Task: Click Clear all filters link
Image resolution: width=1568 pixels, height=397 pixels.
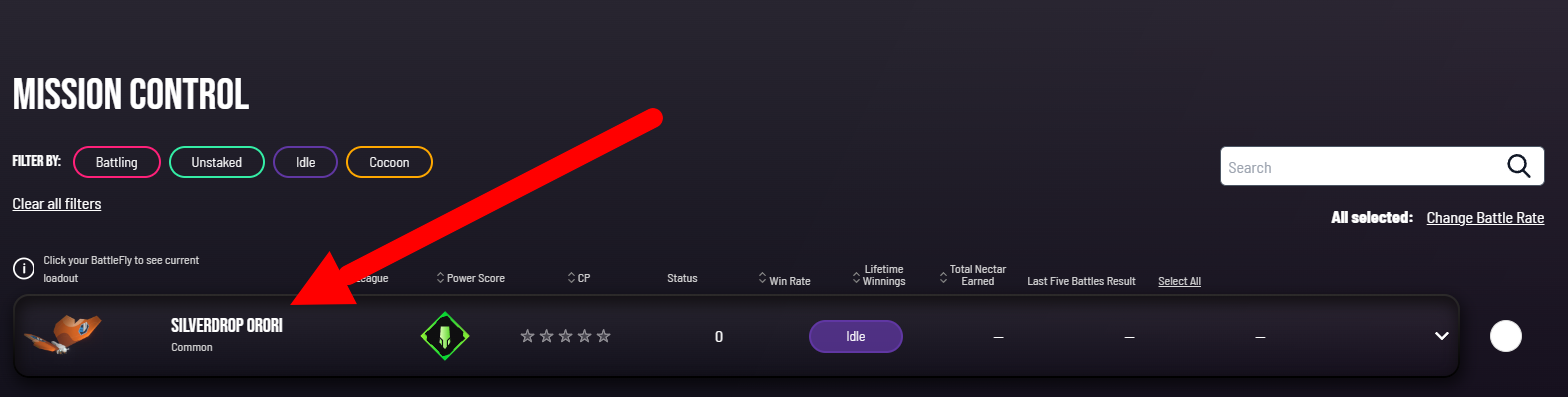Action: [57, 204]
